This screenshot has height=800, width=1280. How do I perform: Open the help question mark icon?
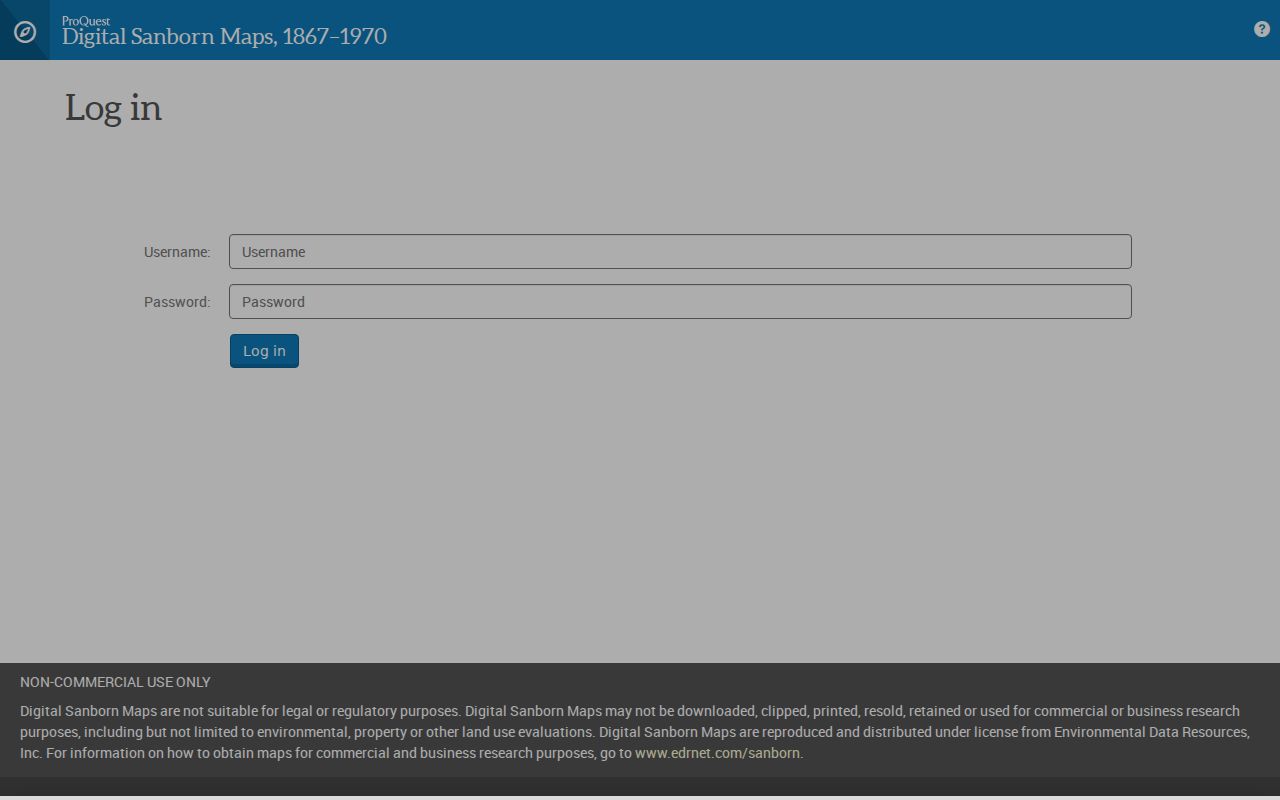1262,29
